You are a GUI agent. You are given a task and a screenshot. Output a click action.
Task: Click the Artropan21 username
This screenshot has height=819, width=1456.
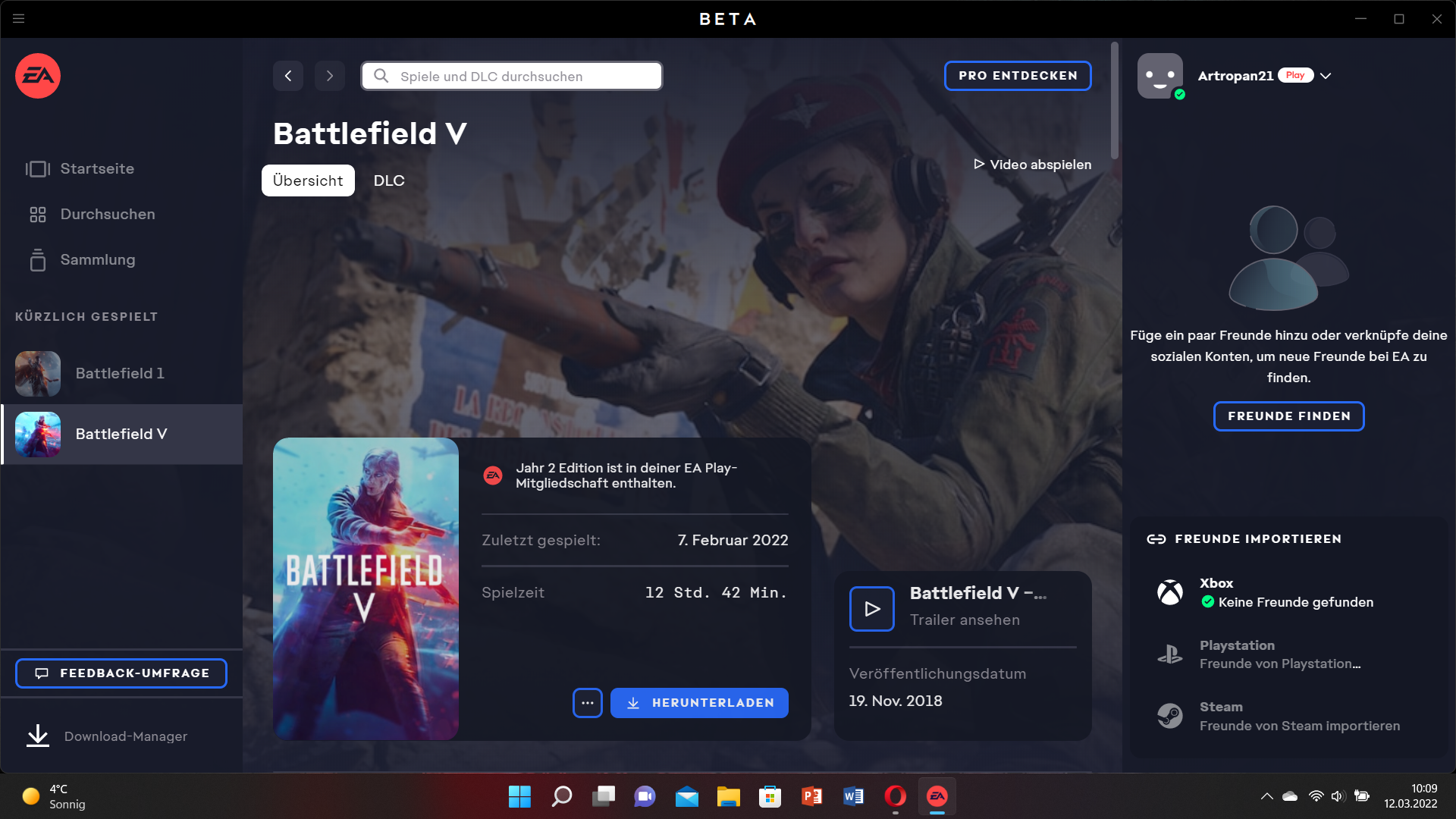1235,76
